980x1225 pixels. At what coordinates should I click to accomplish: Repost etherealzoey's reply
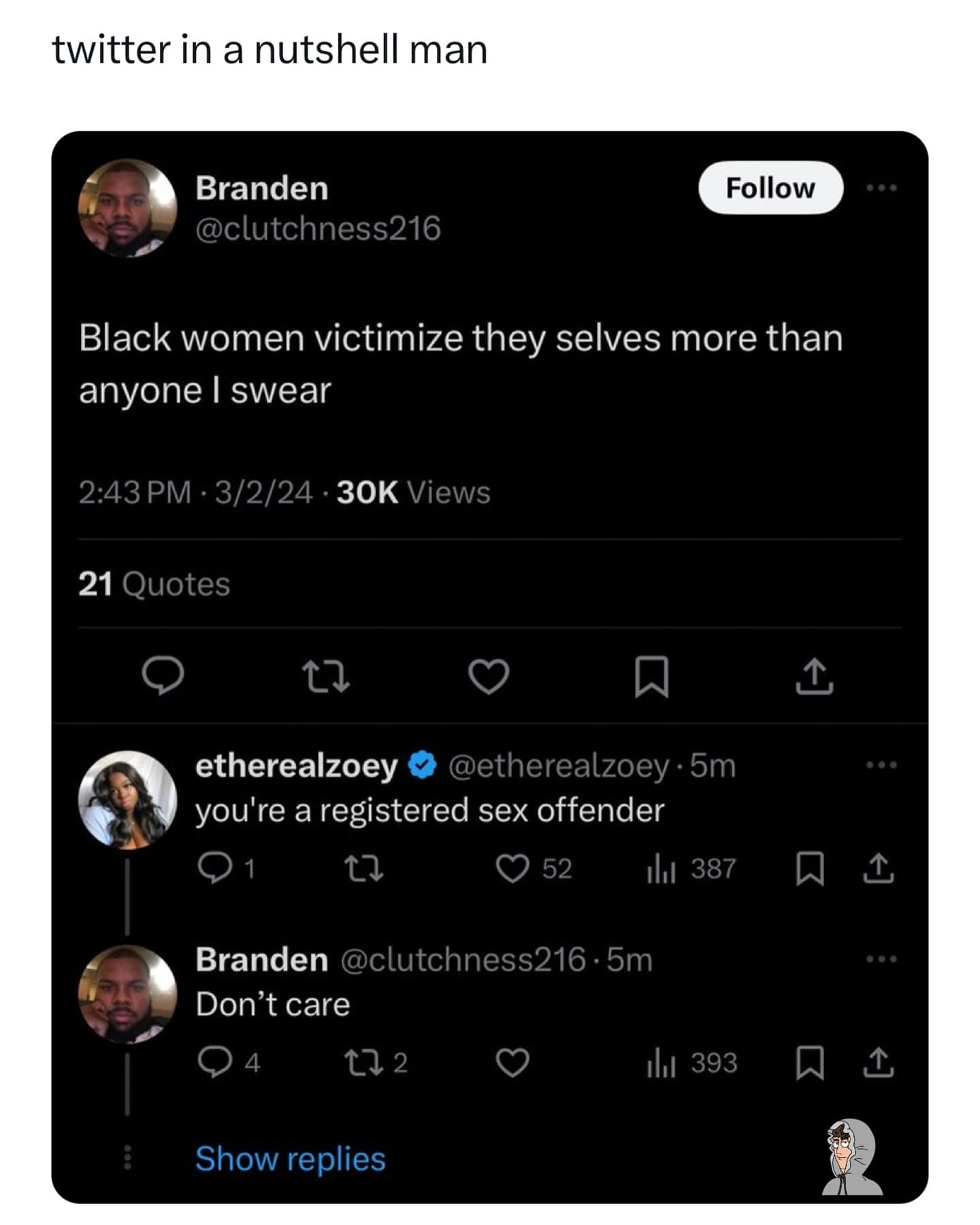point(364,869)
